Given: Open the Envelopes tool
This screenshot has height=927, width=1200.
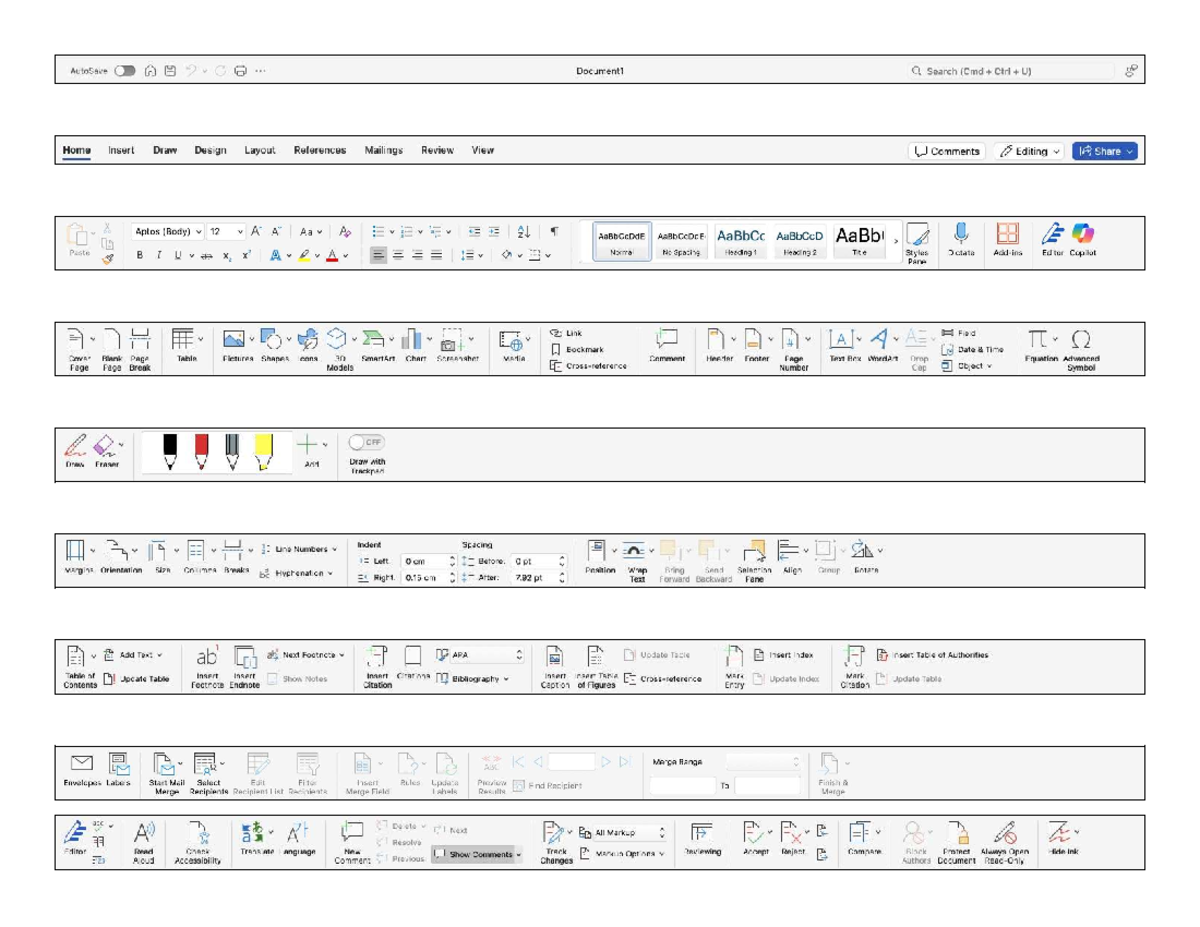Looking at the screenshot, I should tap(81, 767).
